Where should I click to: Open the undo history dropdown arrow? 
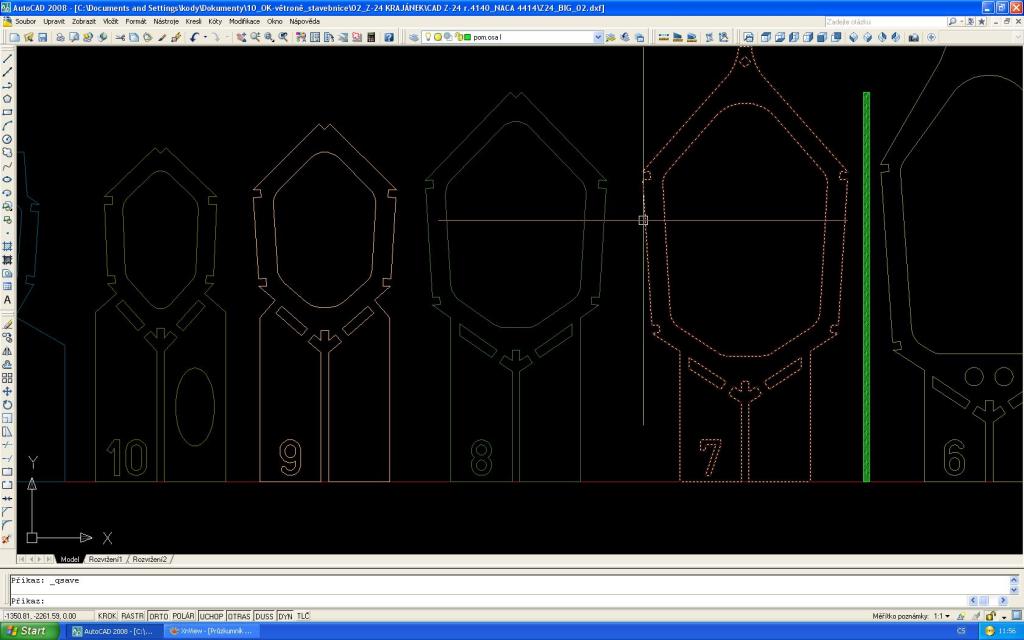205,37
